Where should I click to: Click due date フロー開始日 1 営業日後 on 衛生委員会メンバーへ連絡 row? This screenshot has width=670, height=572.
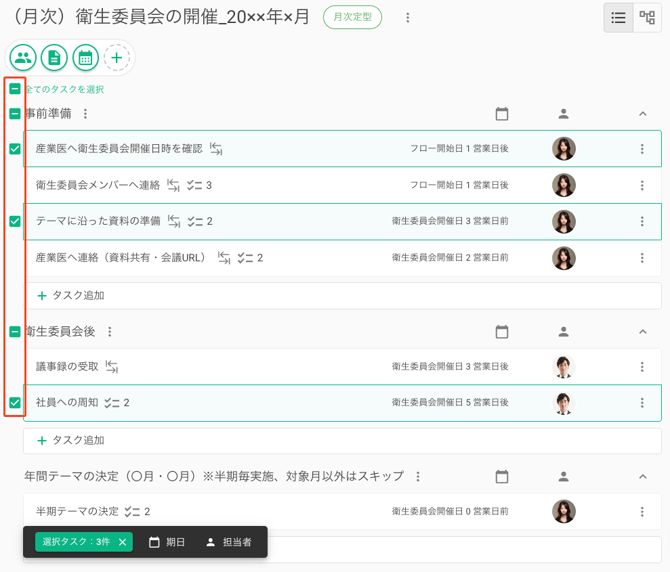(459, 185)
